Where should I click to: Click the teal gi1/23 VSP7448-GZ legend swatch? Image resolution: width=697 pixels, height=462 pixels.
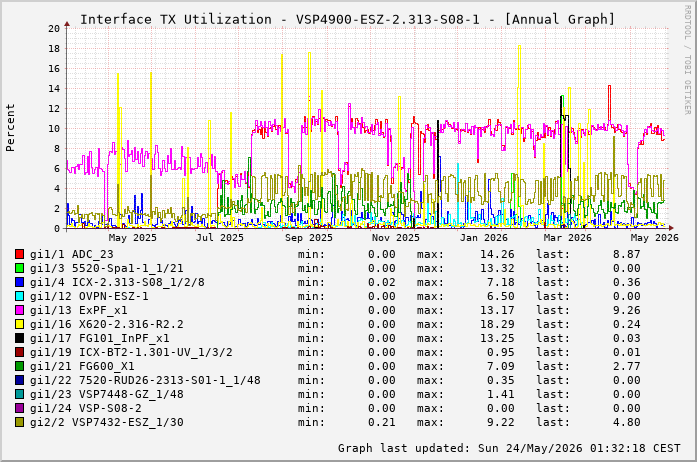click(19, 394)
